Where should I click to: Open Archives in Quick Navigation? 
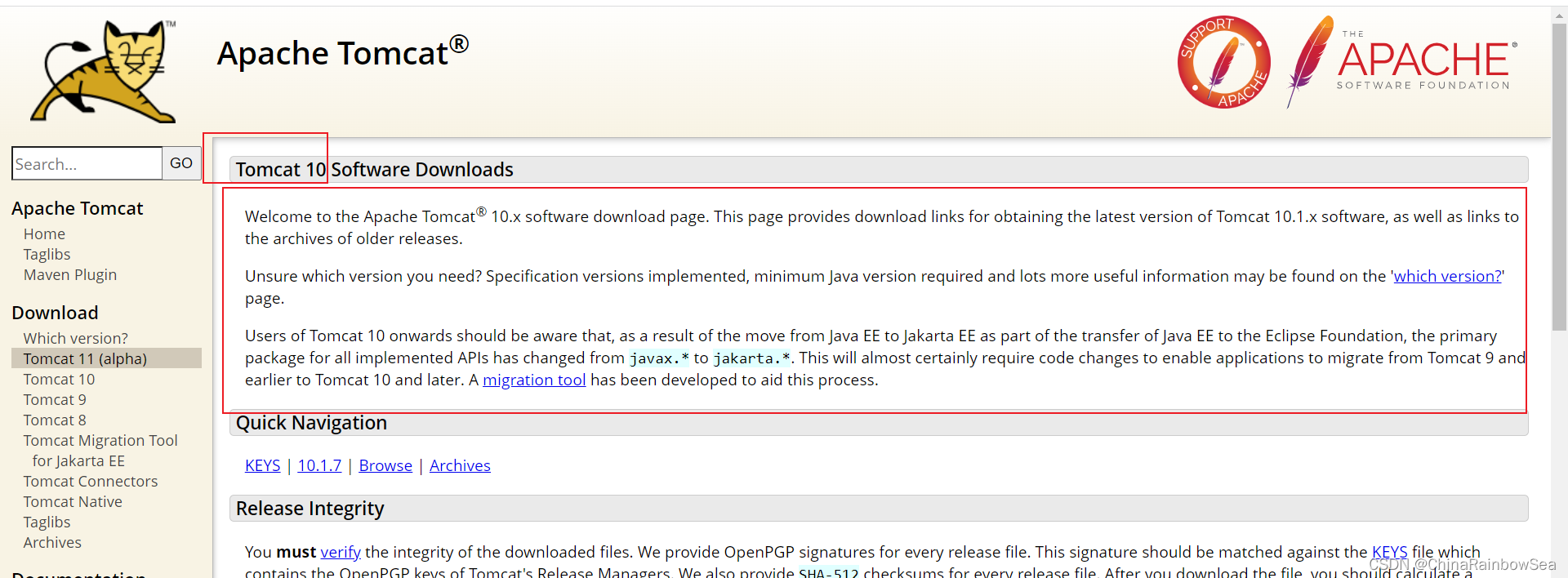click(x=460, y=465)
